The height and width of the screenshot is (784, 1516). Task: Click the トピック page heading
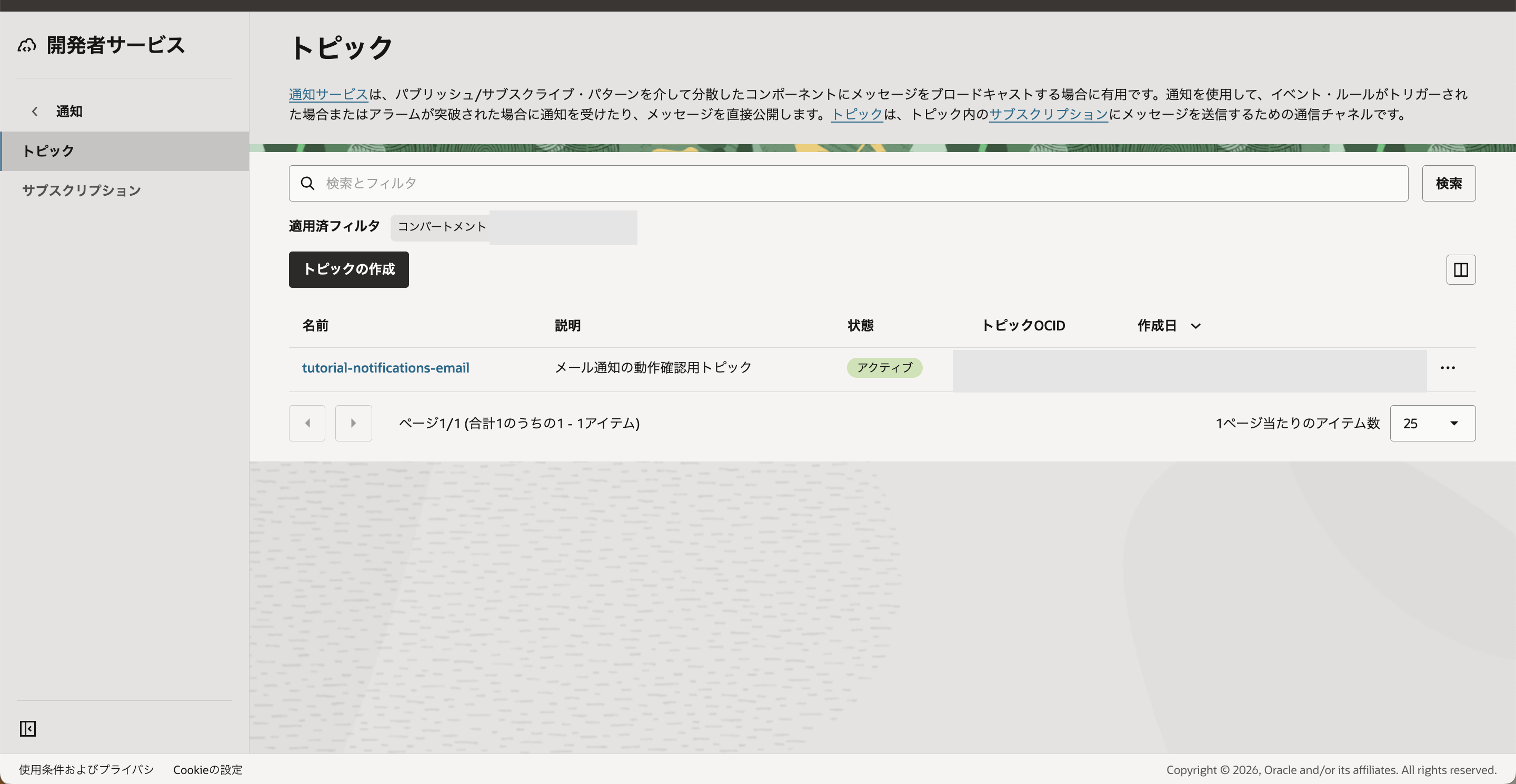341,48
